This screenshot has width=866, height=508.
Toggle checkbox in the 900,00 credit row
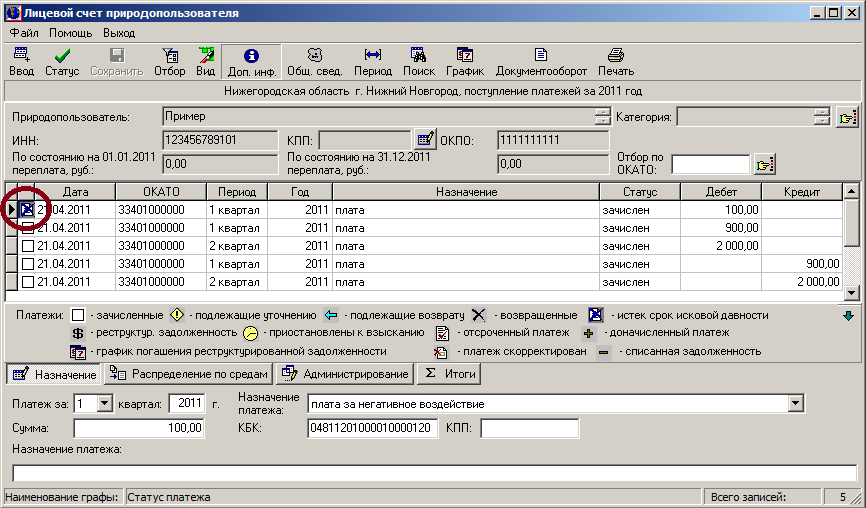click(28, 264)
